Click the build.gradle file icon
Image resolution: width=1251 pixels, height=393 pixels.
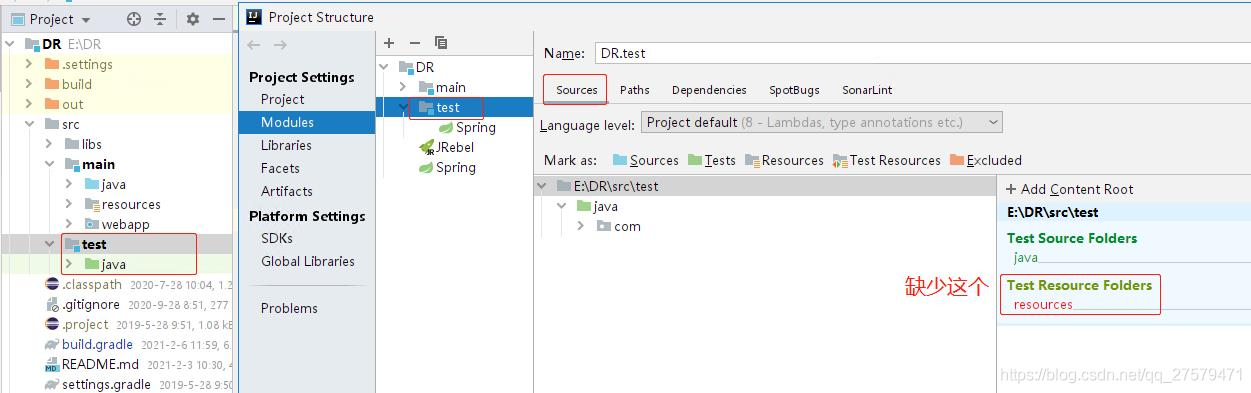(52, 344)
